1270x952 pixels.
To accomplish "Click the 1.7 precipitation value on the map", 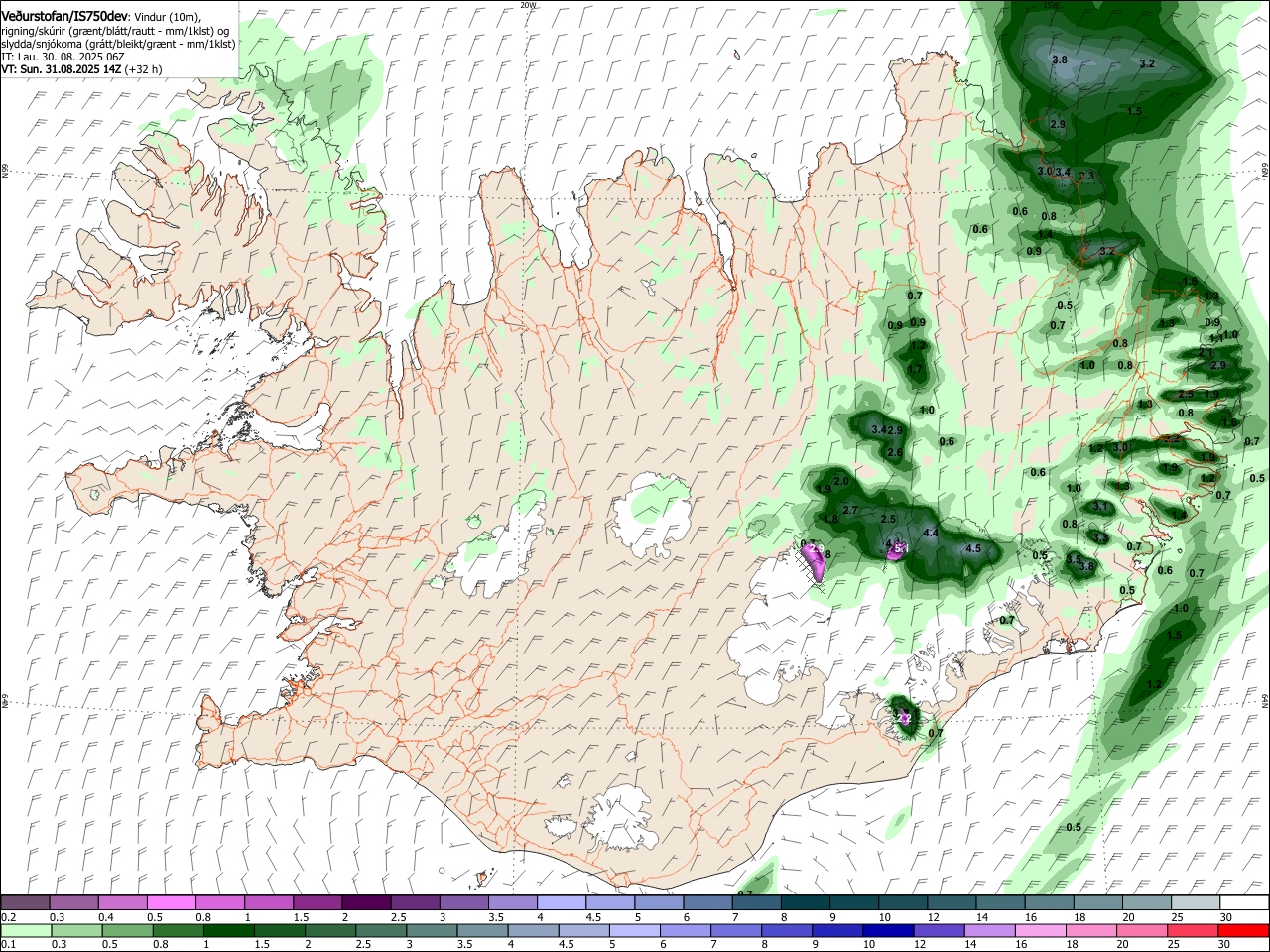I will [x=915, y=370].
